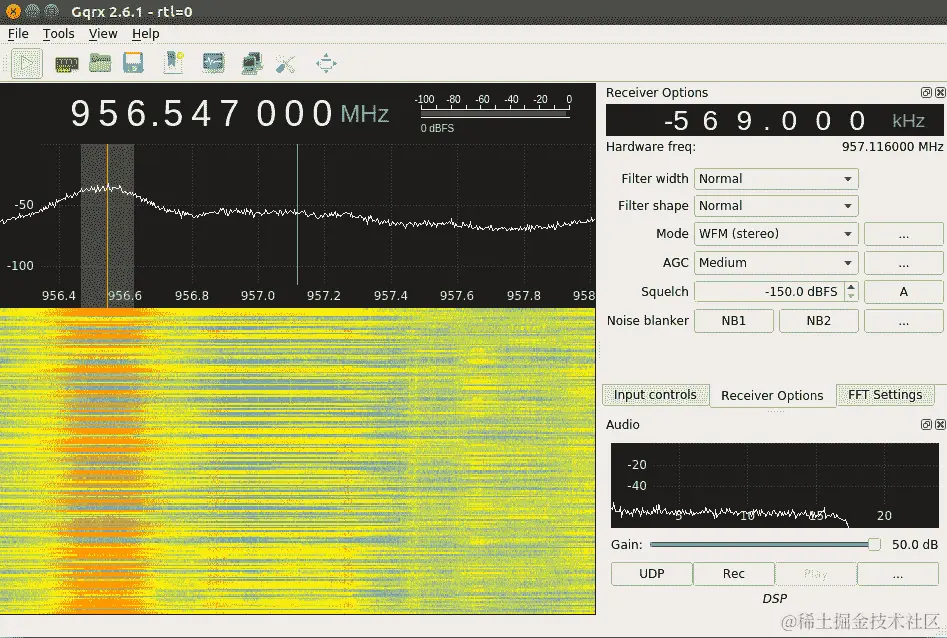Toggle the UDP audio streaming button

(x=651, y=574)
